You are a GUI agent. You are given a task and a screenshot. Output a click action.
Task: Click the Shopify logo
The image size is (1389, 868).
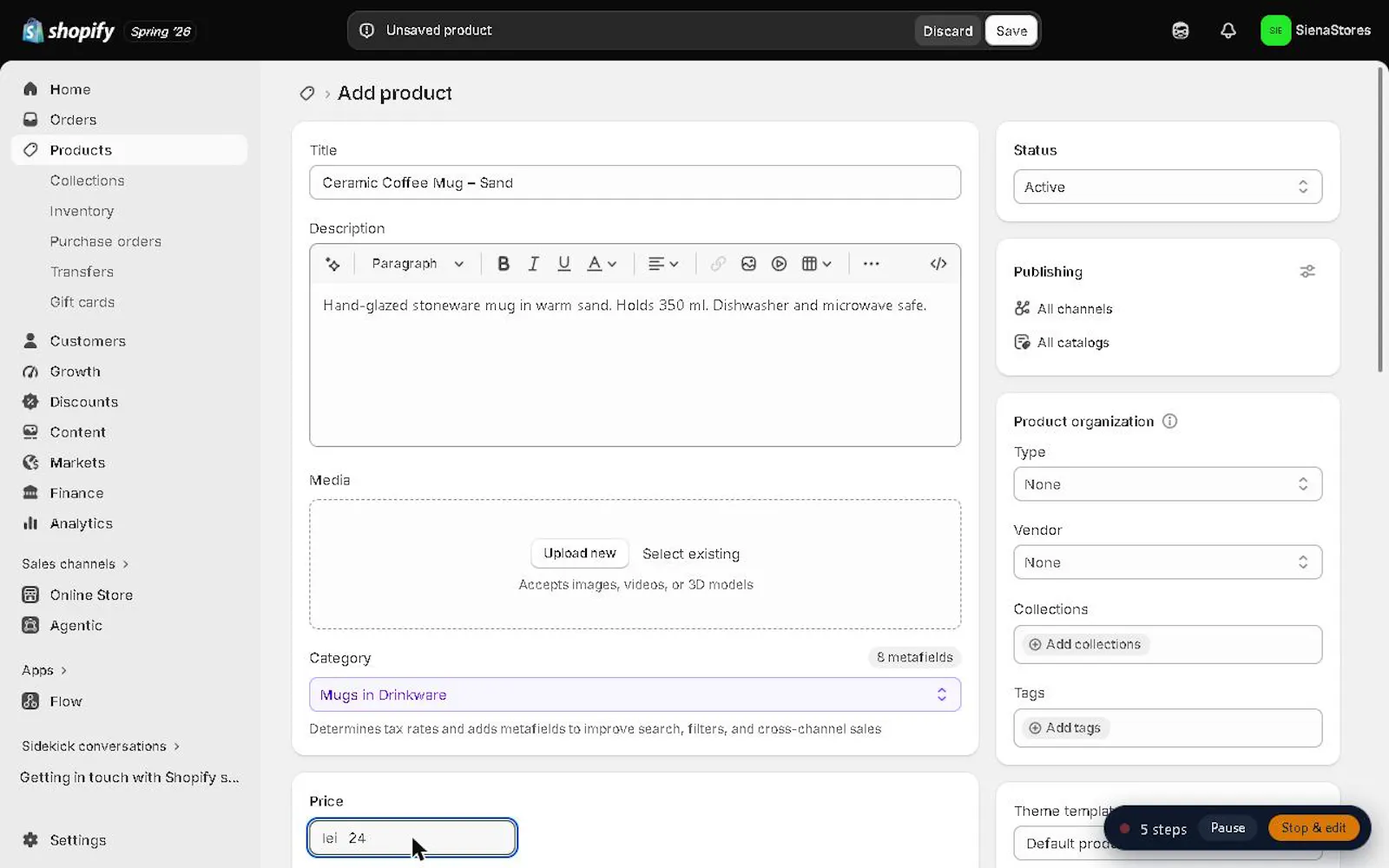click(x=68, y=31)
